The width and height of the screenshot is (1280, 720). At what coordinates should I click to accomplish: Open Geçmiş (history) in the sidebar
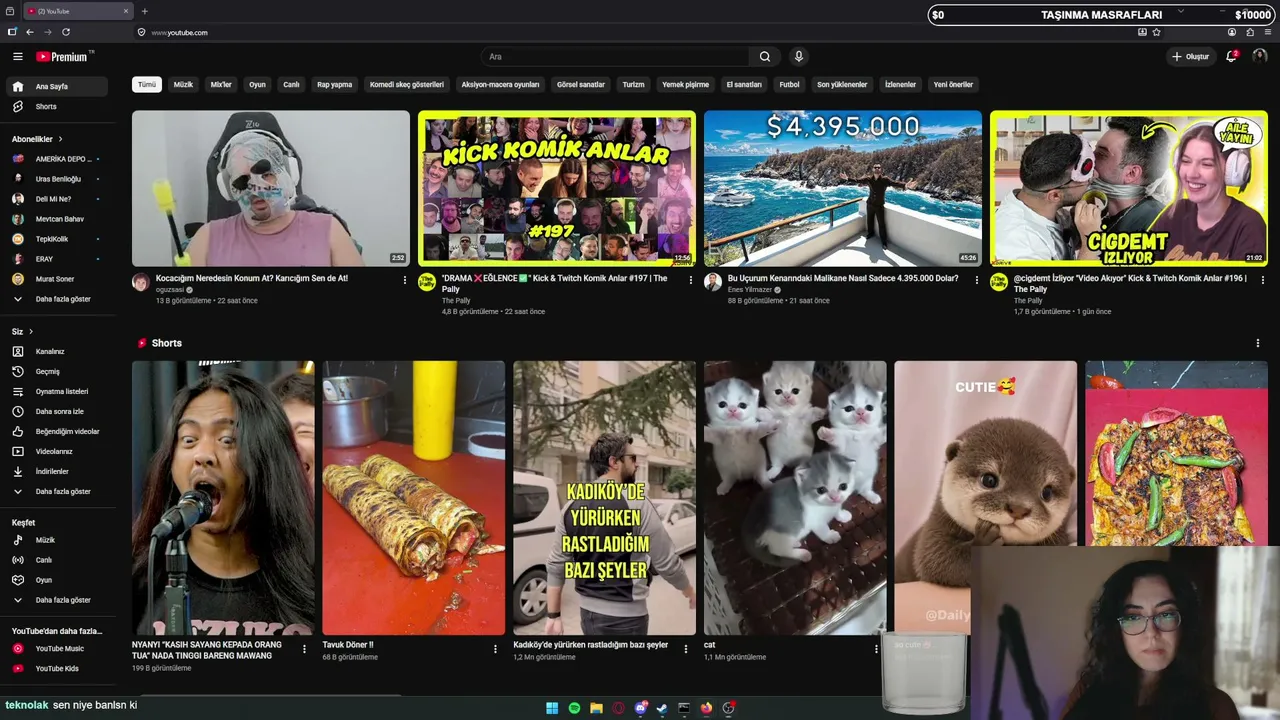tap(59, 372)
